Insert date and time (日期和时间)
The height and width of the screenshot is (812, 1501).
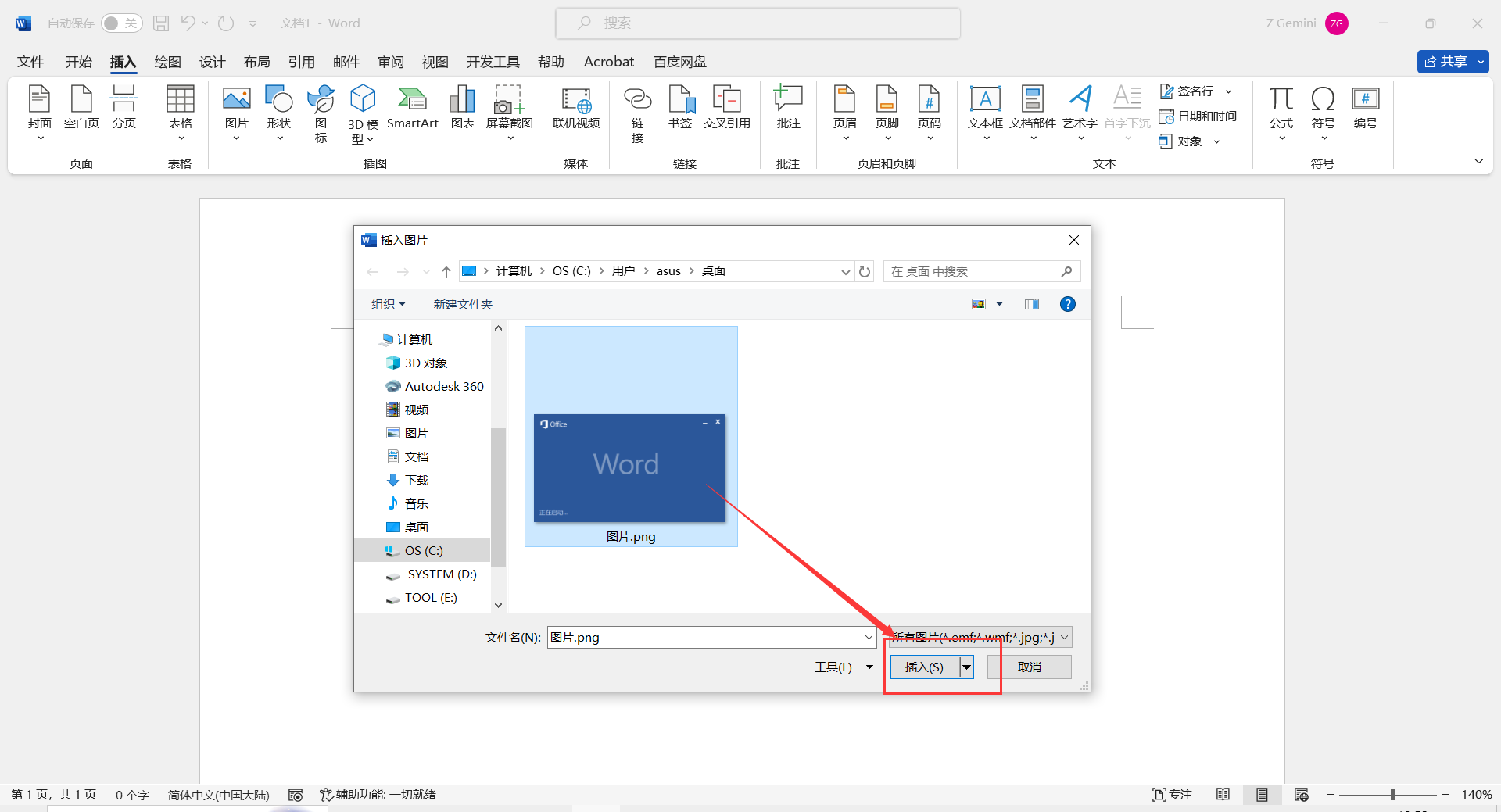tap(1198, 116)
